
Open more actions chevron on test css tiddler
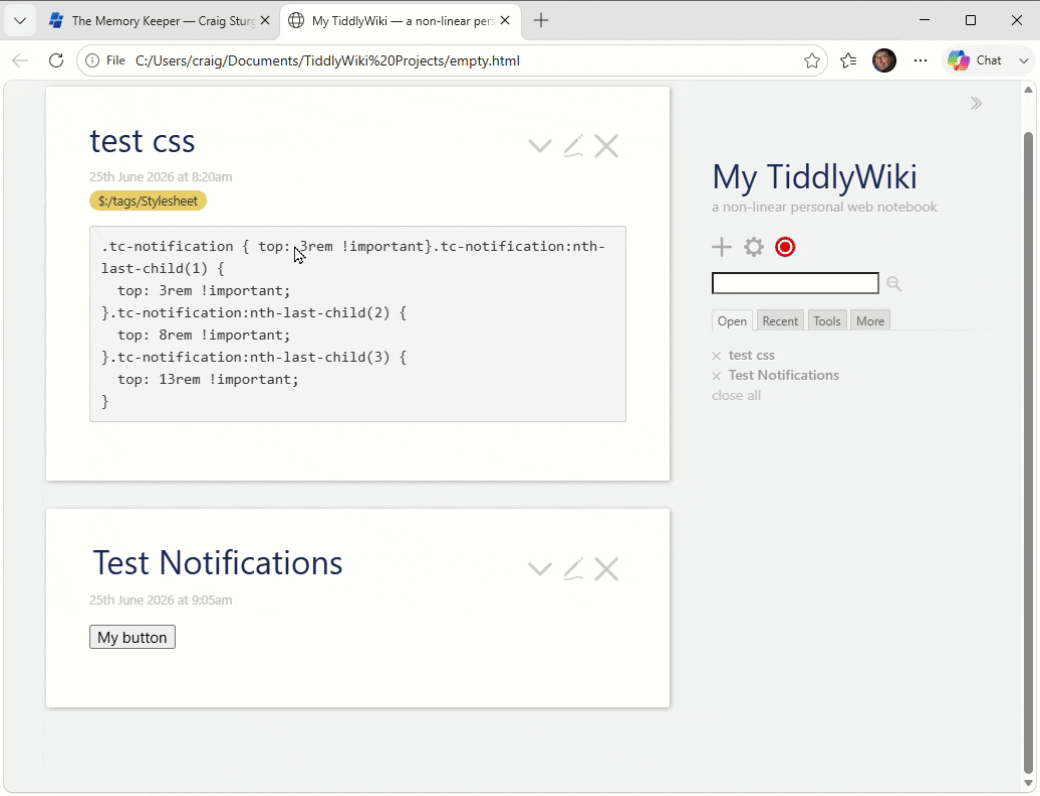[540, 146]
